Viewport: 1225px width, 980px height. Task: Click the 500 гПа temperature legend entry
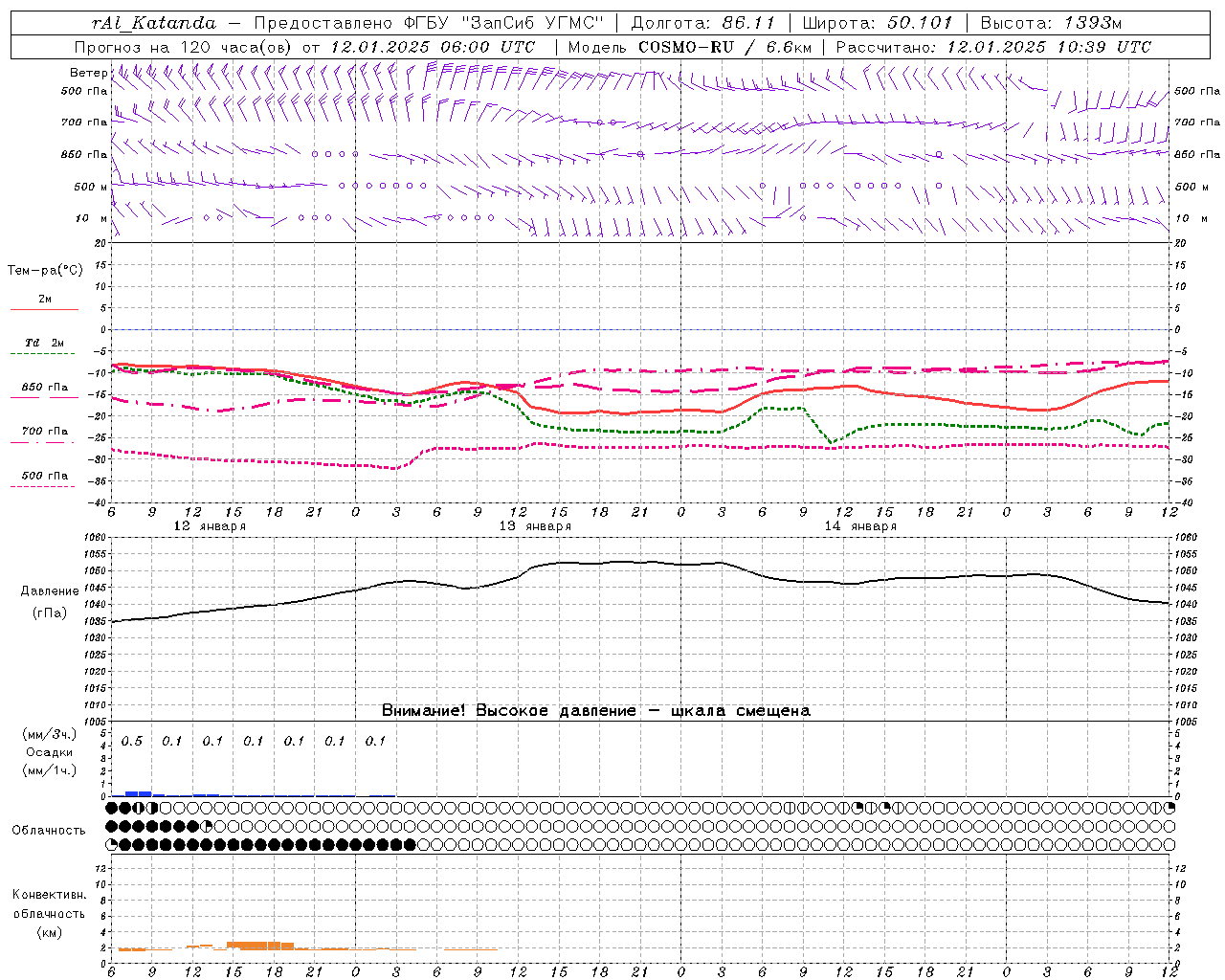pyautogui.click(x=44, y=476)
